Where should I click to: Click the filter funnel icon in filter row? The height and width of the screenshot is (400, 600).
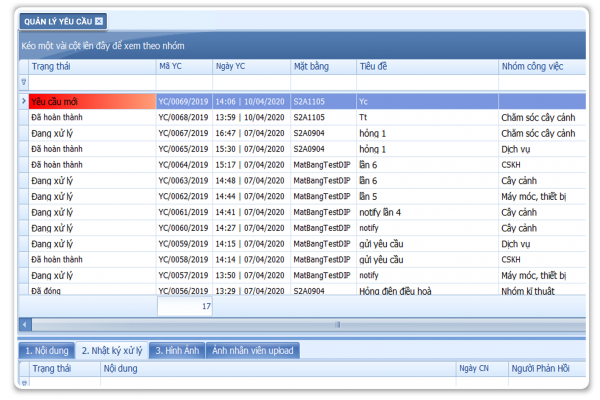coord(24,82)
